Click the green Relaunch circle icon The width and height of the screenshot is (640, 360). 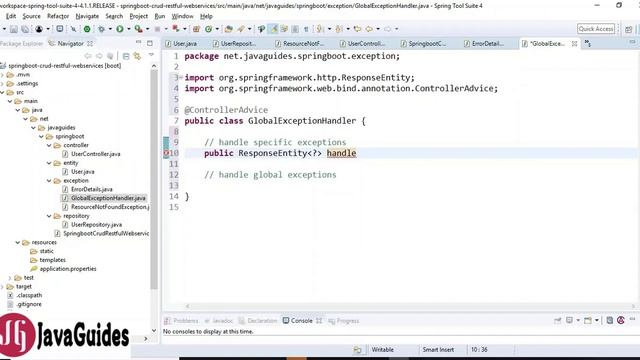(87, 29)
